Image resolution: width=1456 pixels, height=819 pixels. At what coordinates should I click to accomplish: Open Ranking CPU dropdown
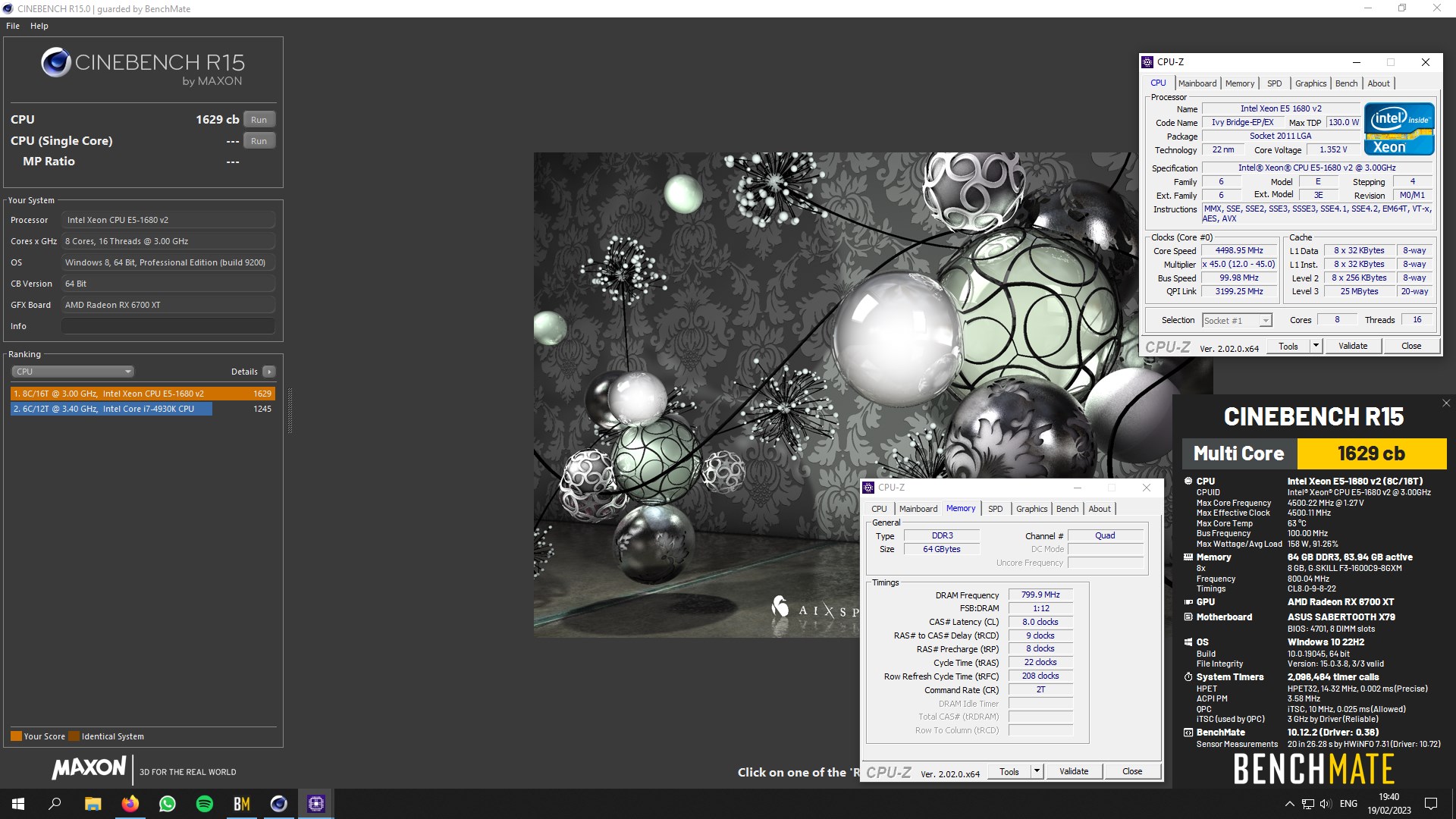[x=73, y=372]
